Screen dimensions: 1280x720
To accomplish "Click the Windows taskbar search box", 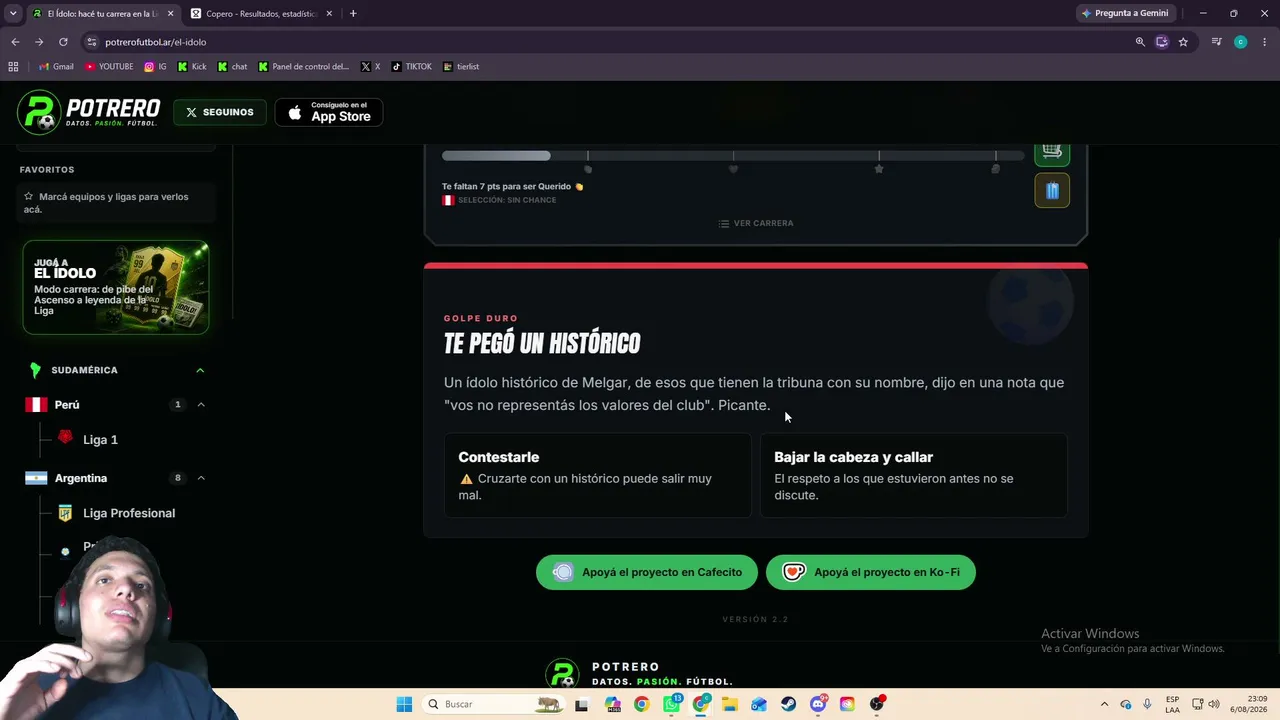I will click(493, 704).
